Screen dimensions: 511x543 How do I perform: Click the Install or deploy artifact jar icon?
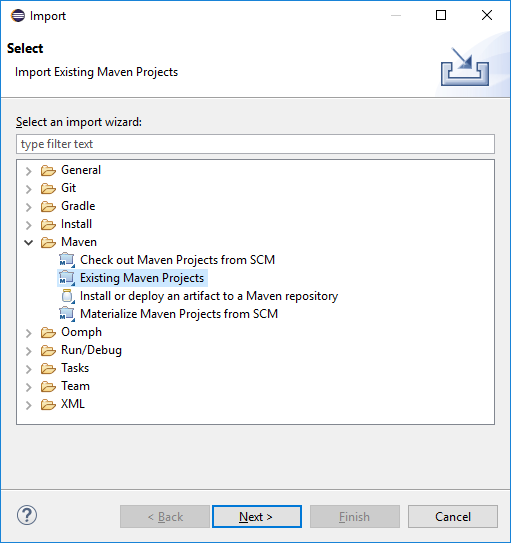point(67,296)
